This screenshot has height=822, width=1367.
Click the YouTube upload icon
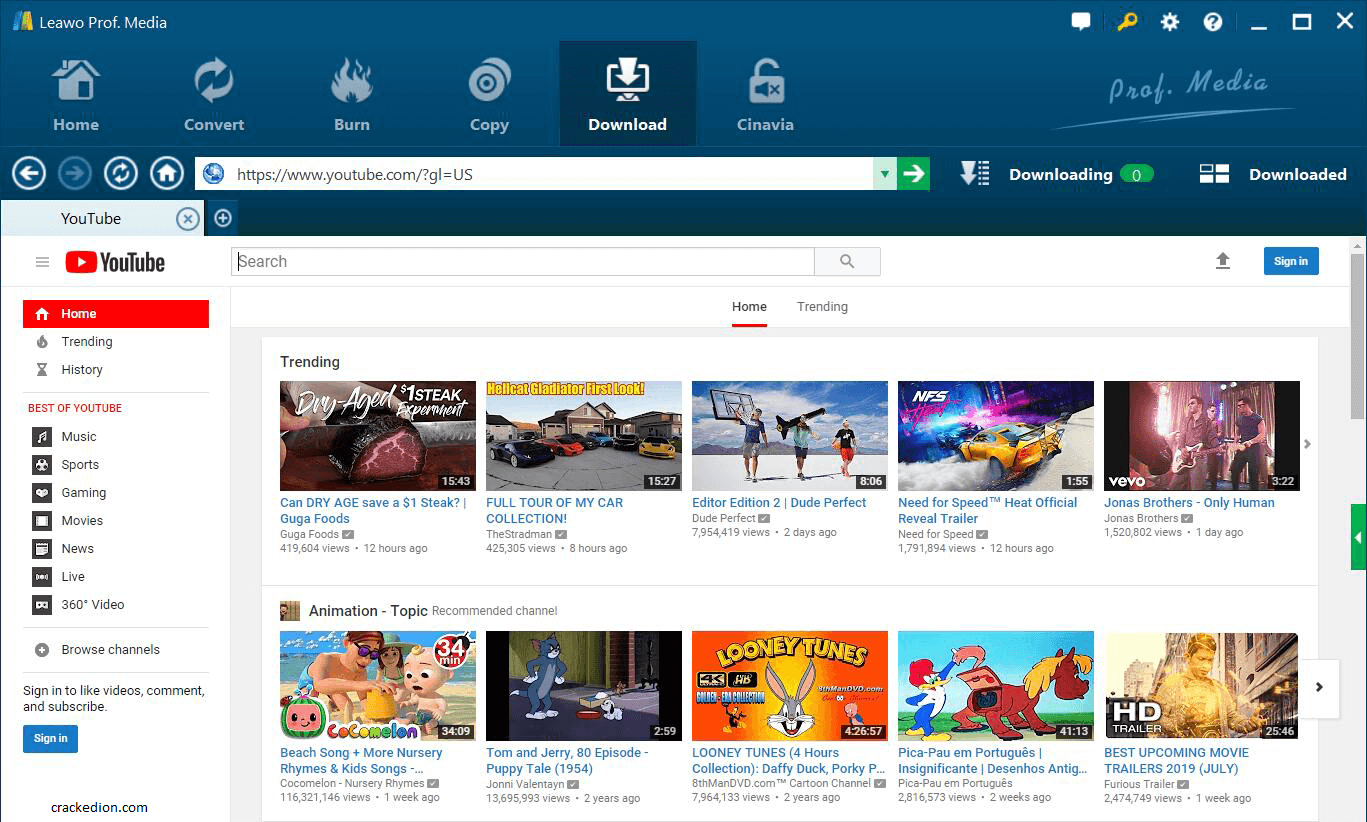1222,261
